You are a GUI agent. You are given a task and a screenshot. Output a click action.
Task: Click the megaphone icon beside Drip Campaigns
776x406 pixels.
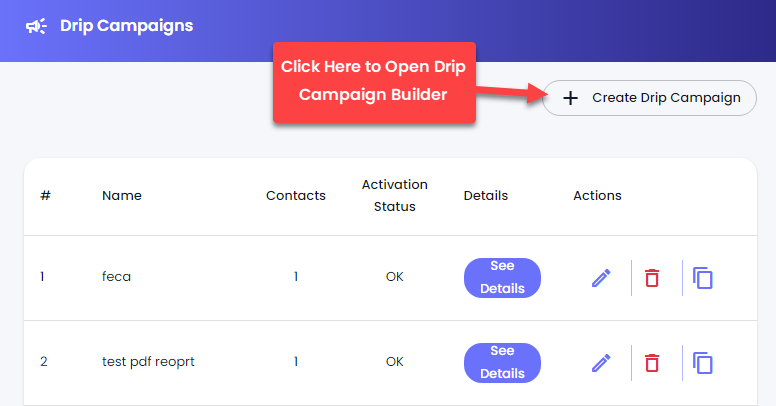[36, 26]
